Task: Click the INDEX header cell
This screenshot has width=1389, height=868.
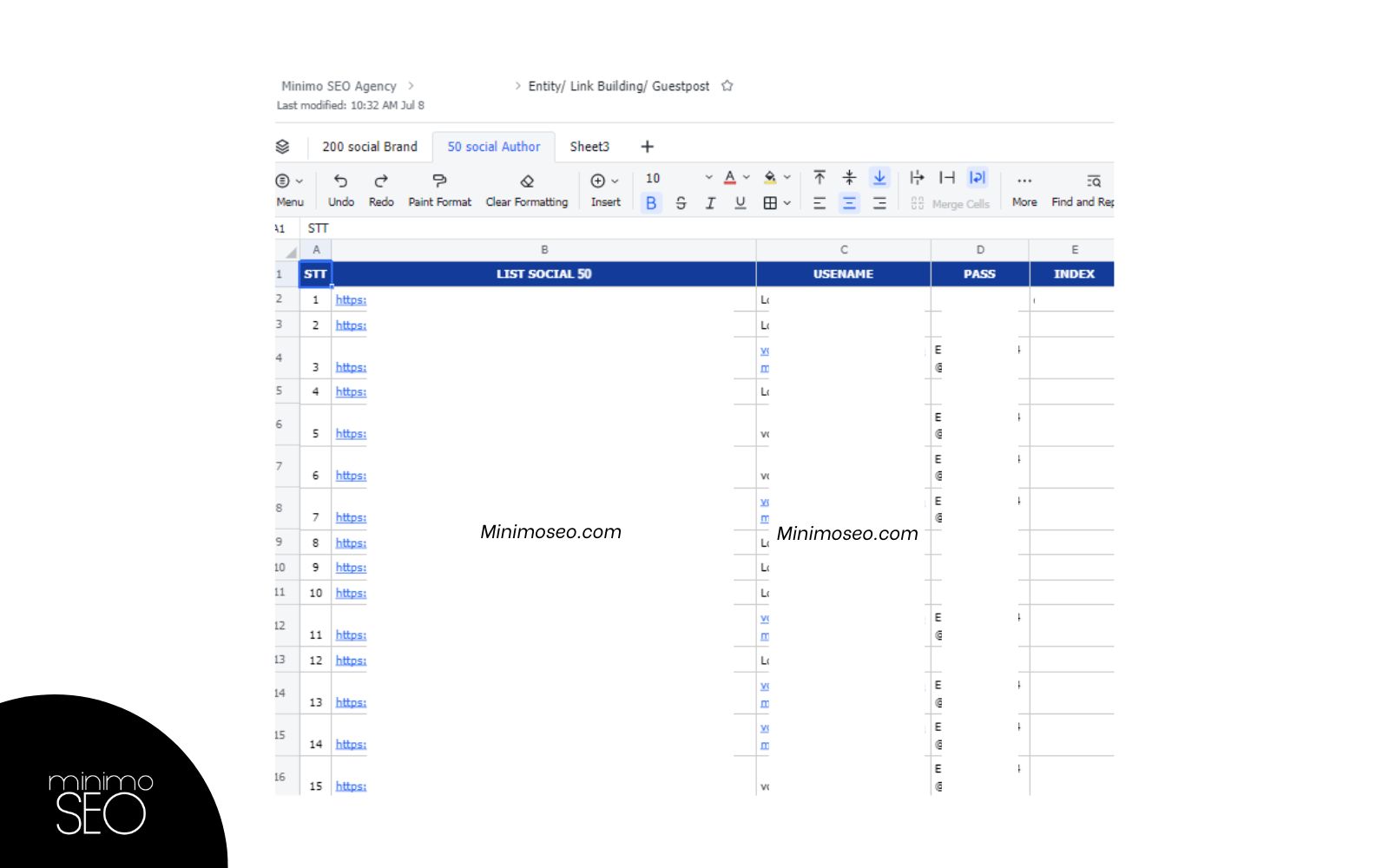Action: click(x=1072, y=274)
